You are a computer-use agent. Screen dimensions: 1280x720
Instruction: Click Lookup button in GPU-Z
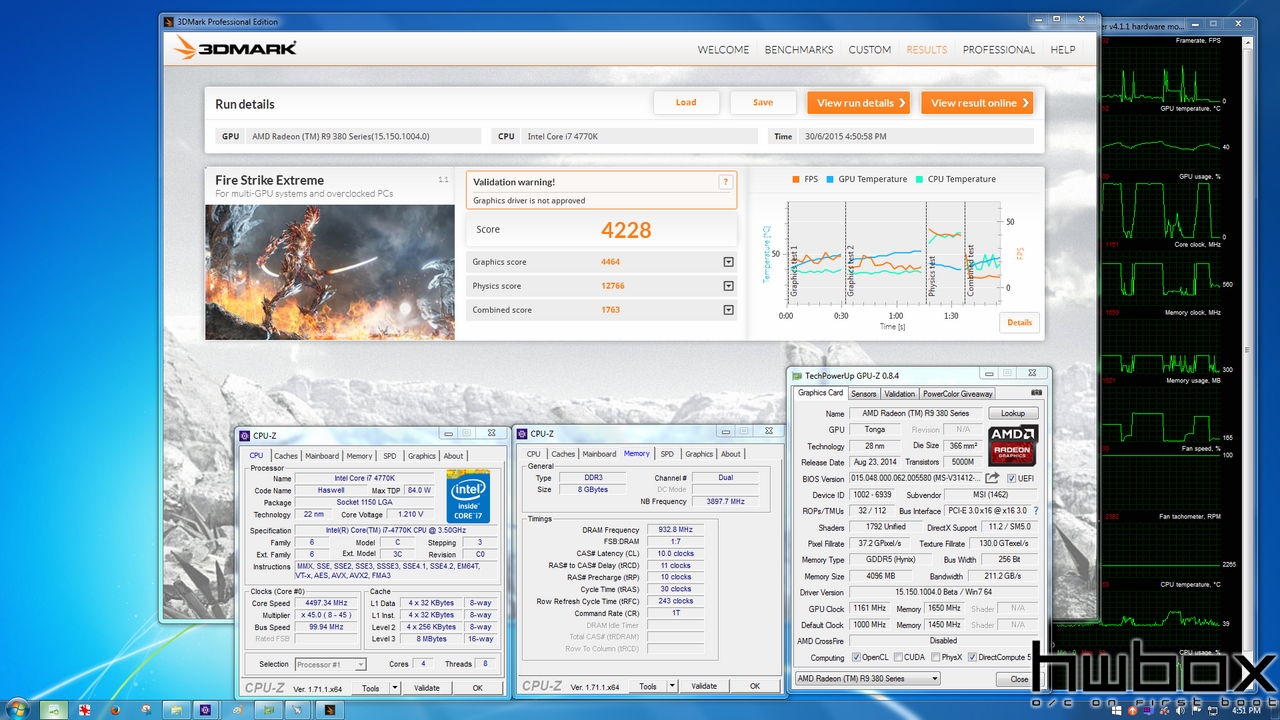(x=1013, y=413)
